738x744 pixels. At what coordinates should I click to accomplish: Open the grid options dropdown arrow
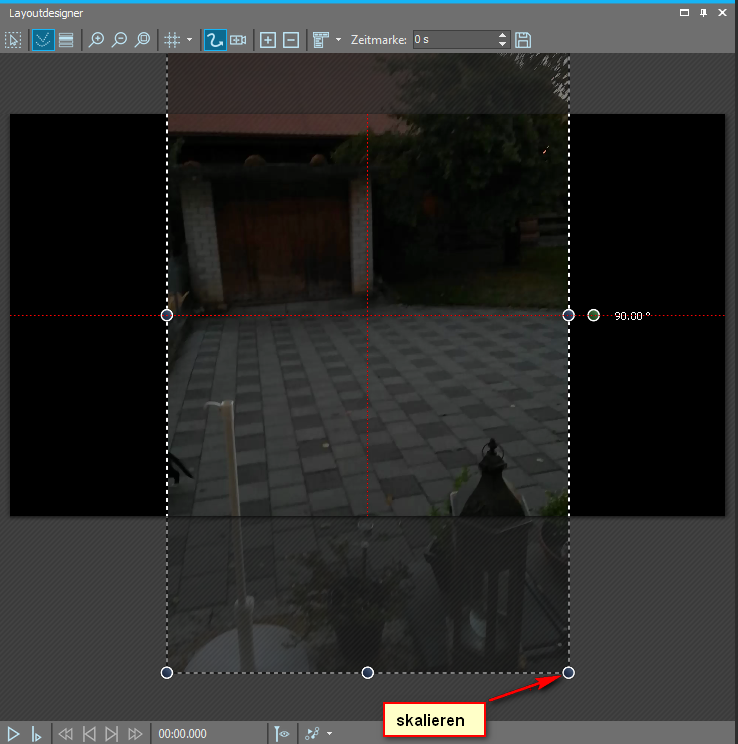189,40
